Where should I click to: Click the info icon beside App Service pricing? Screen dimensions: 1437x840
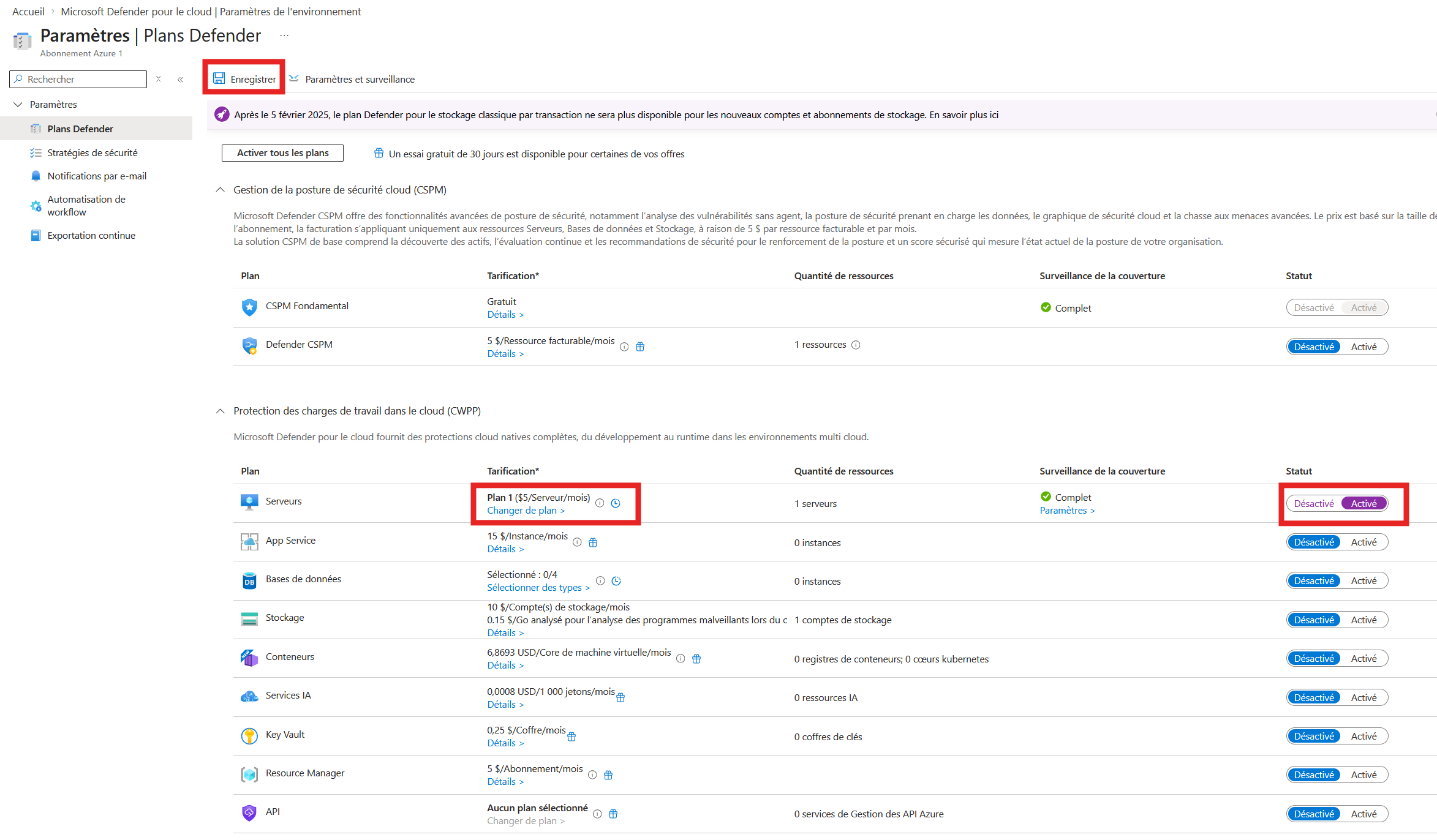pyautogui.click(x=577, y=542)
